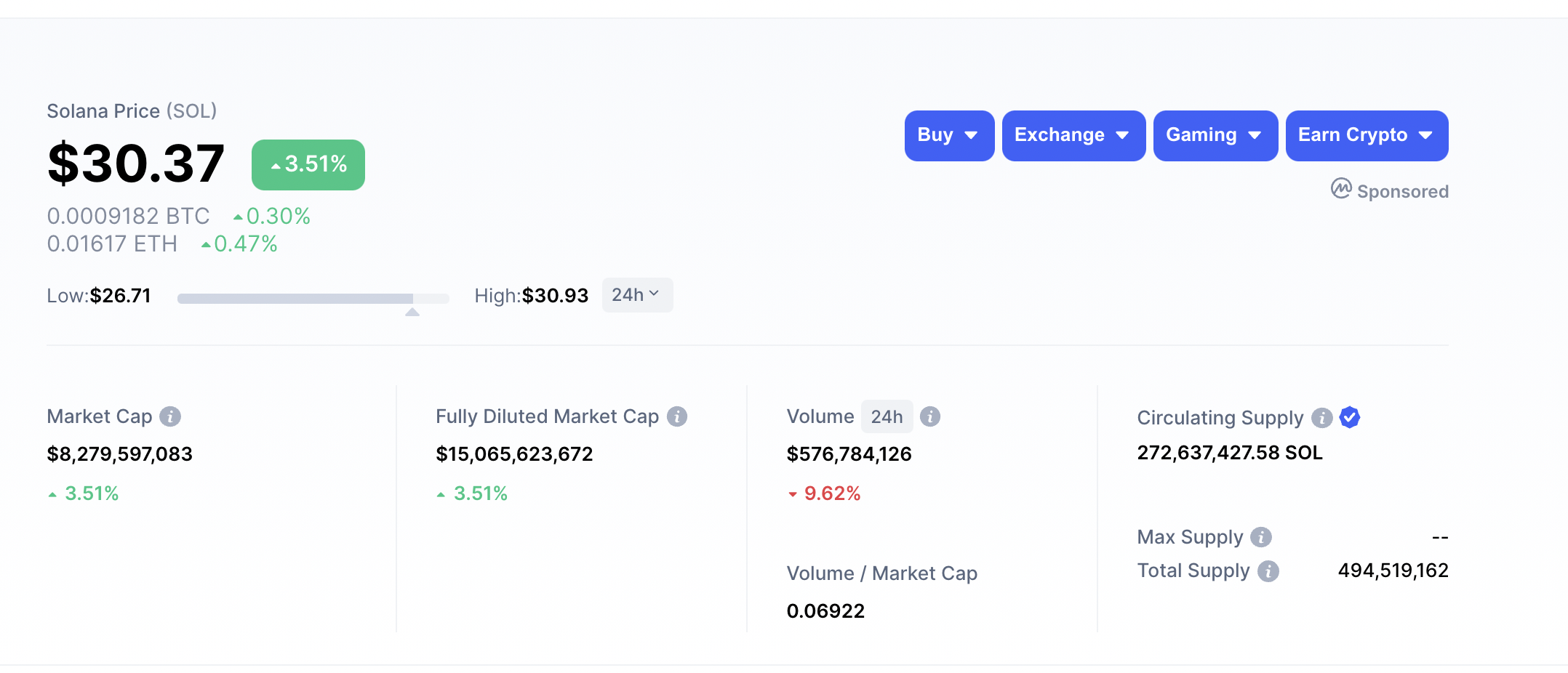This screenshot has width=1568, height=673.
Task: Click the Gaming button
Action: point(1215,135)
